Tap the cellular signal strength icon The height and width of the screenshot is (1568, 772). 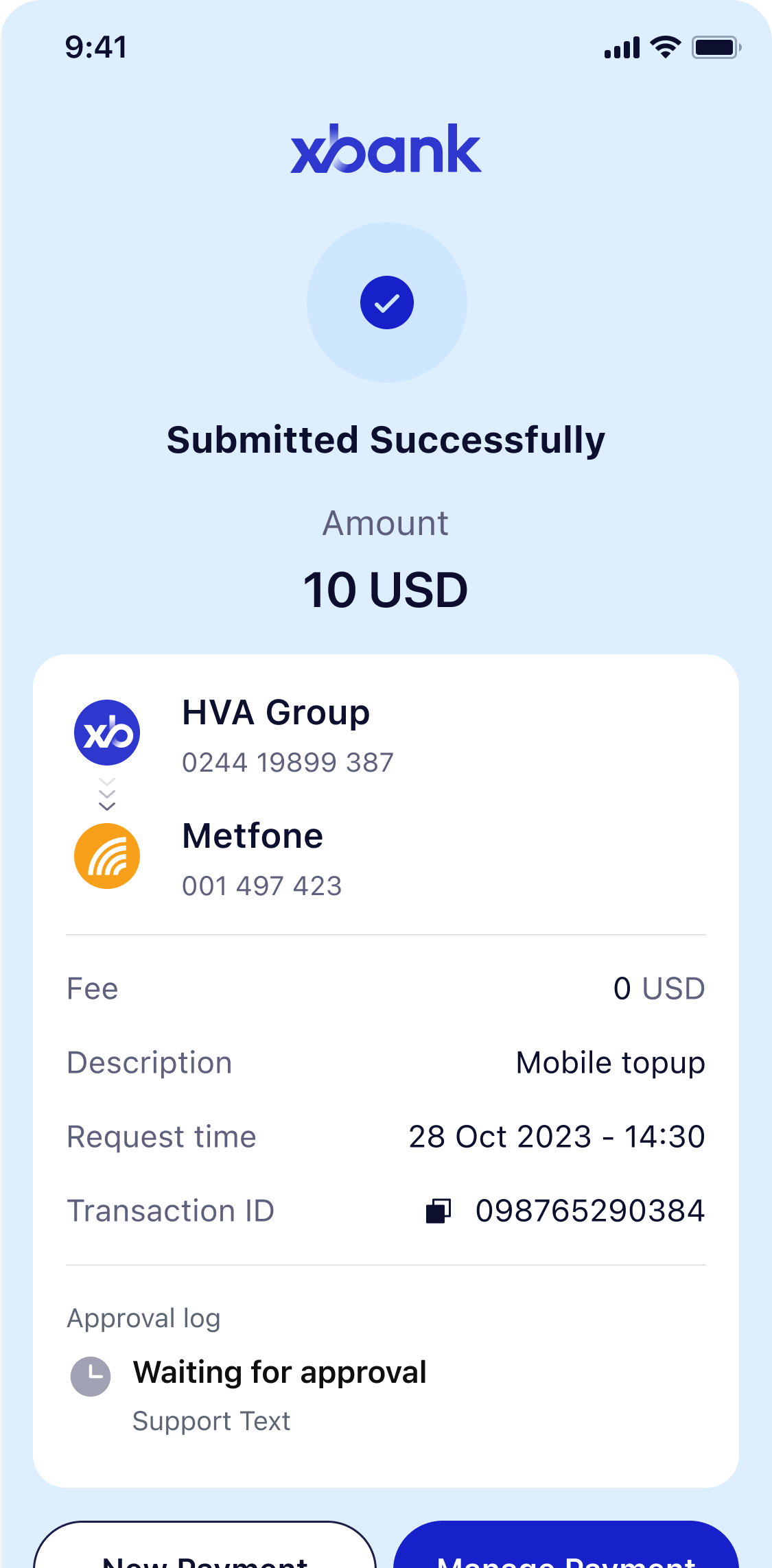click(622, 47)
